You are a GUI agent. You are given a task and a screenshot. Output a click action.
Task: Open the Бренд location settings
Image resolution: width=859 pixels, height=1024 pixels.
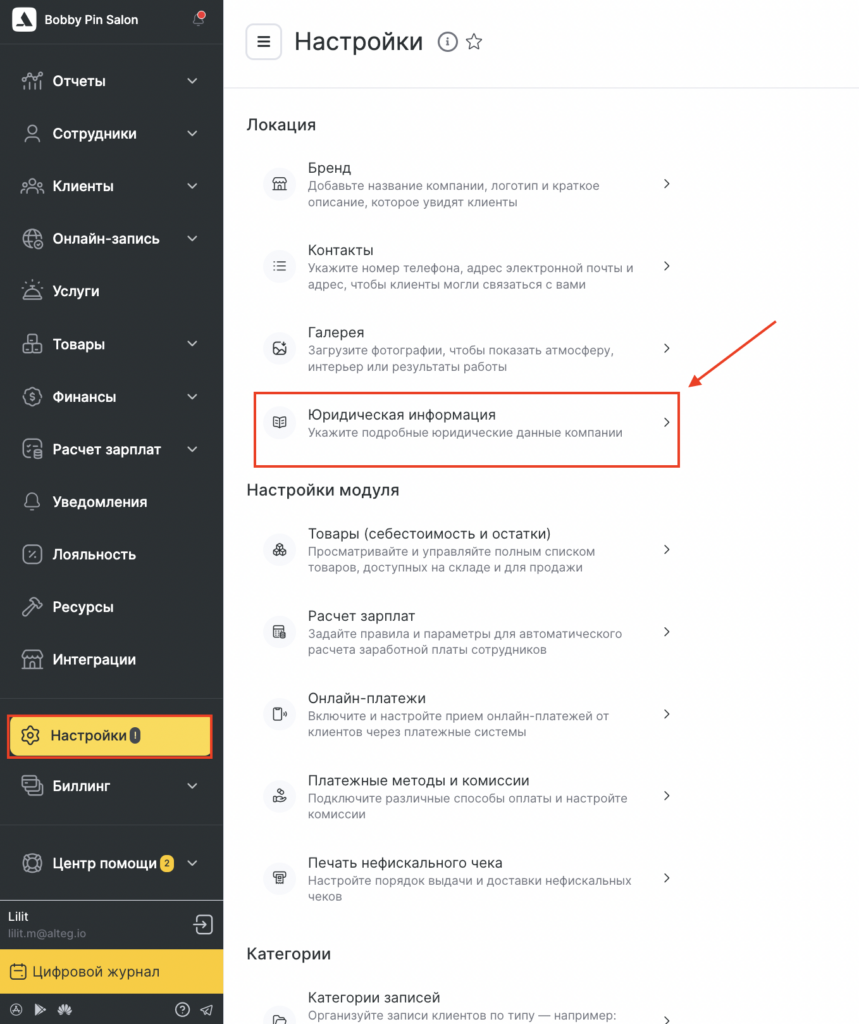tap(467, 184)
